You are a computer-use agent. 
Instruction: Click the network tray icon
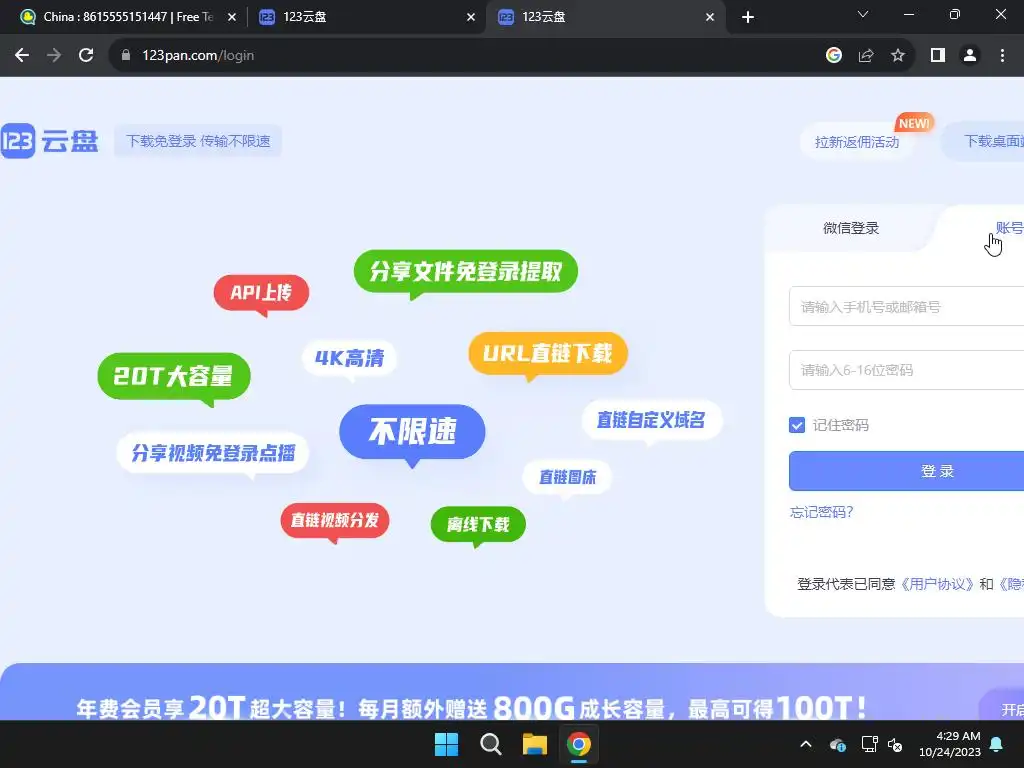click(x=869, y=744)
